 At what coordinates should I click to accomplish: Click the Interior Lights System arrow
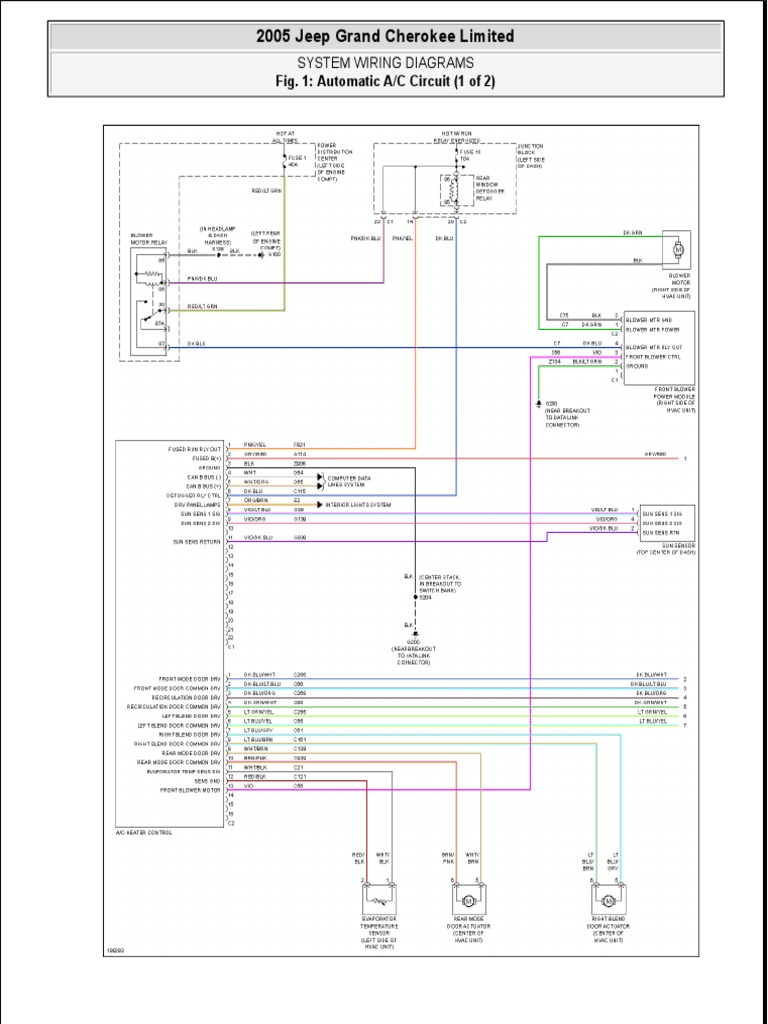320,505
